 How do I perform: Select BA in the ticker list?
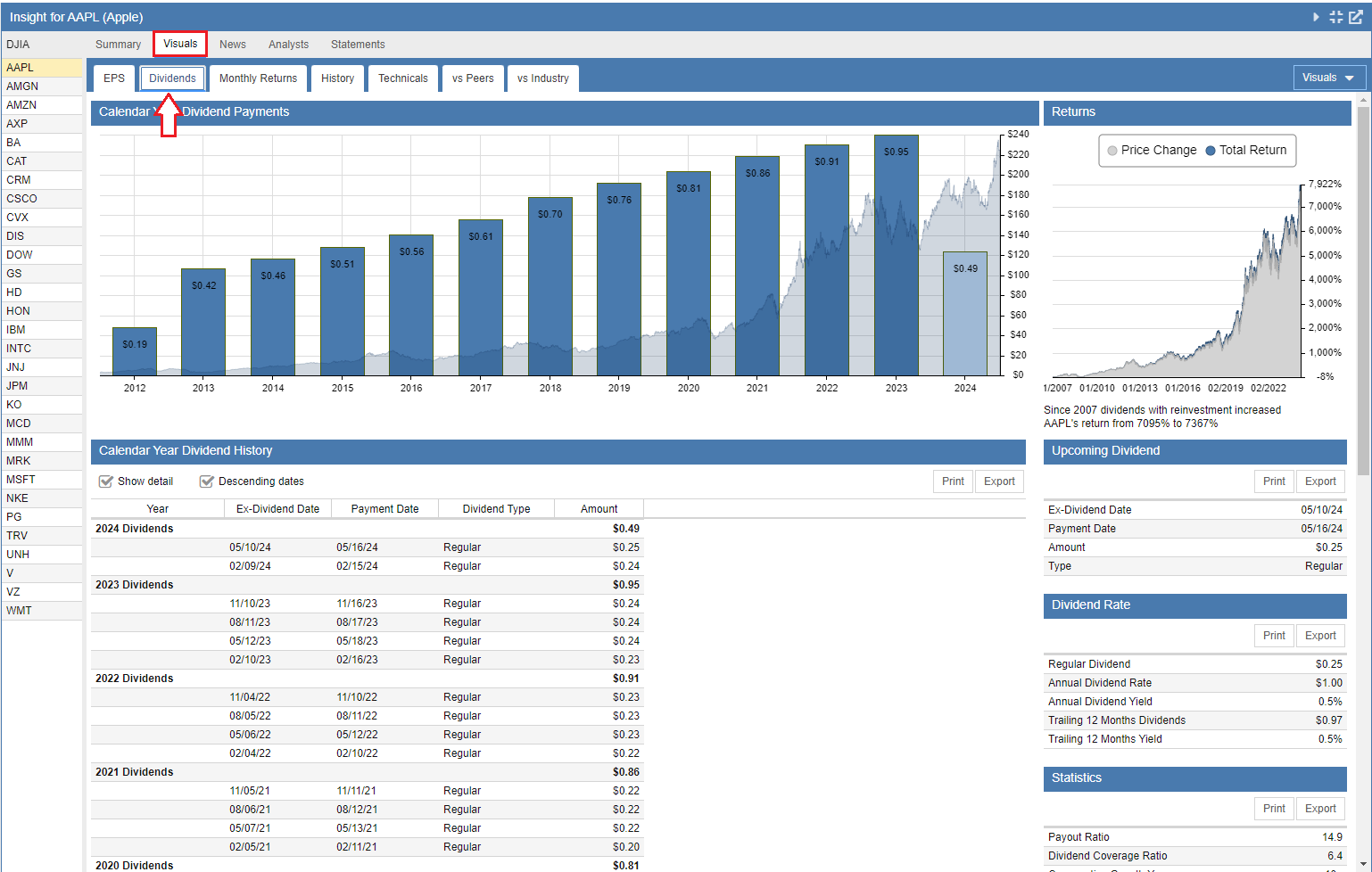click(42, 143)
